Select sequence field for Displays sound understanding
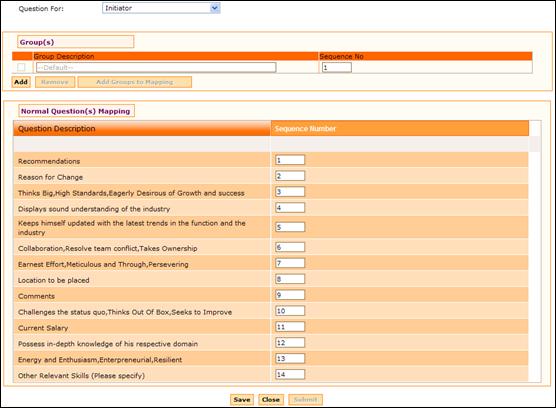Image resolution: width=556 pixels, height=408 pixels. pos(290,208)
